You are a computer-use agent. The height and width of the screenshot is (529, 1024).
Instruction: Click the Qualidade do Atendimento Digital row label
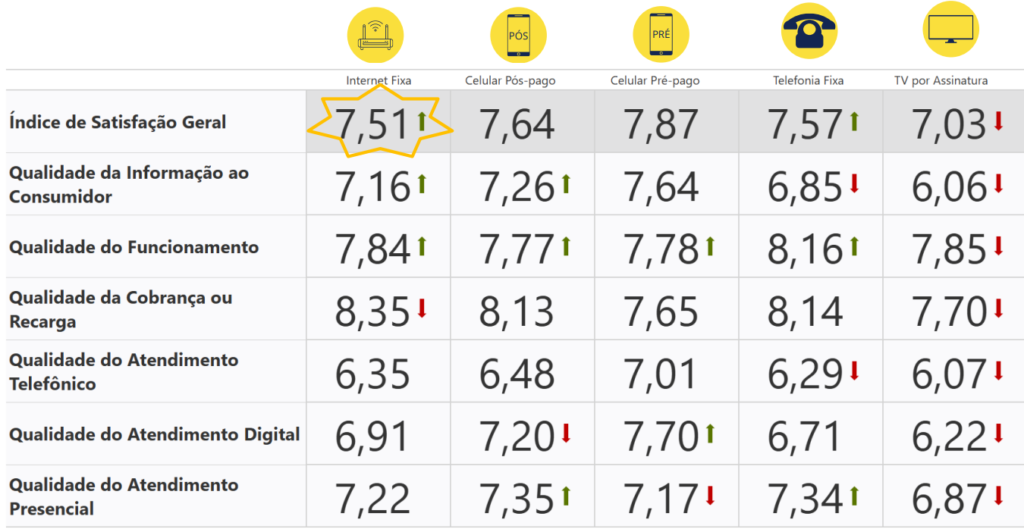click(x=154, y=434)
